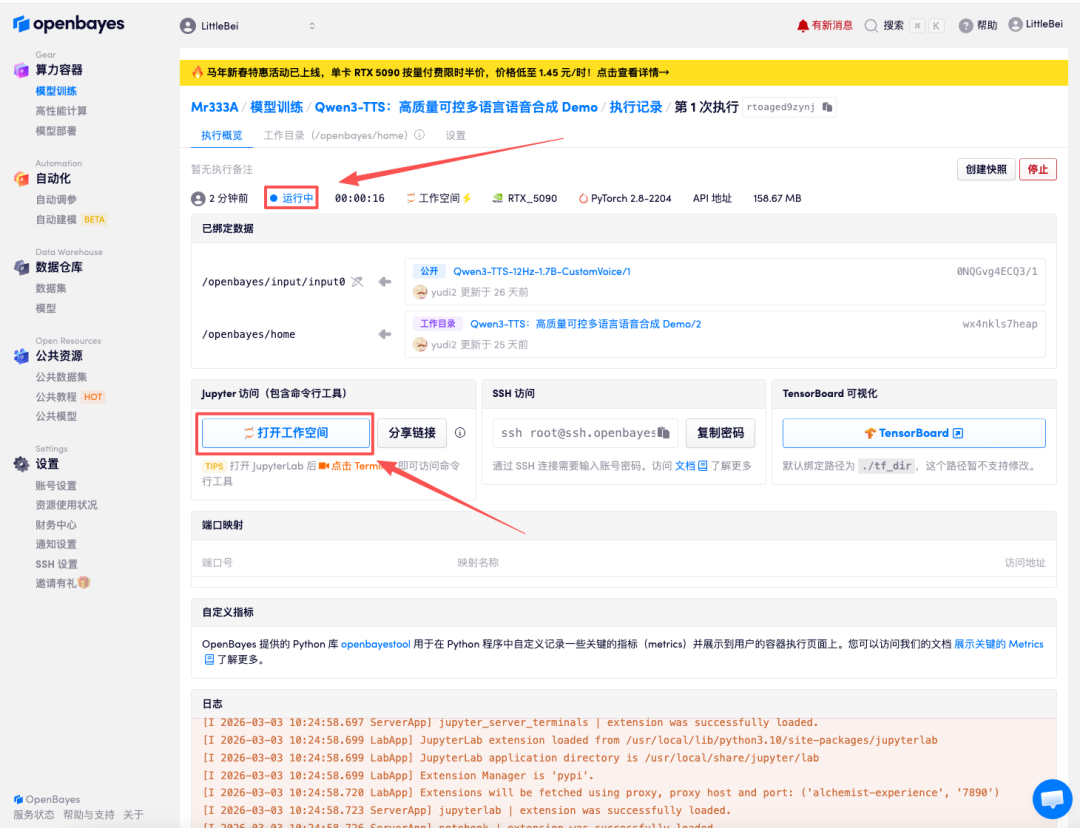Copy execution ID rtoaged9zynj icon
The height and width of the screenshot is (828, 1080).
coord(827,107)
